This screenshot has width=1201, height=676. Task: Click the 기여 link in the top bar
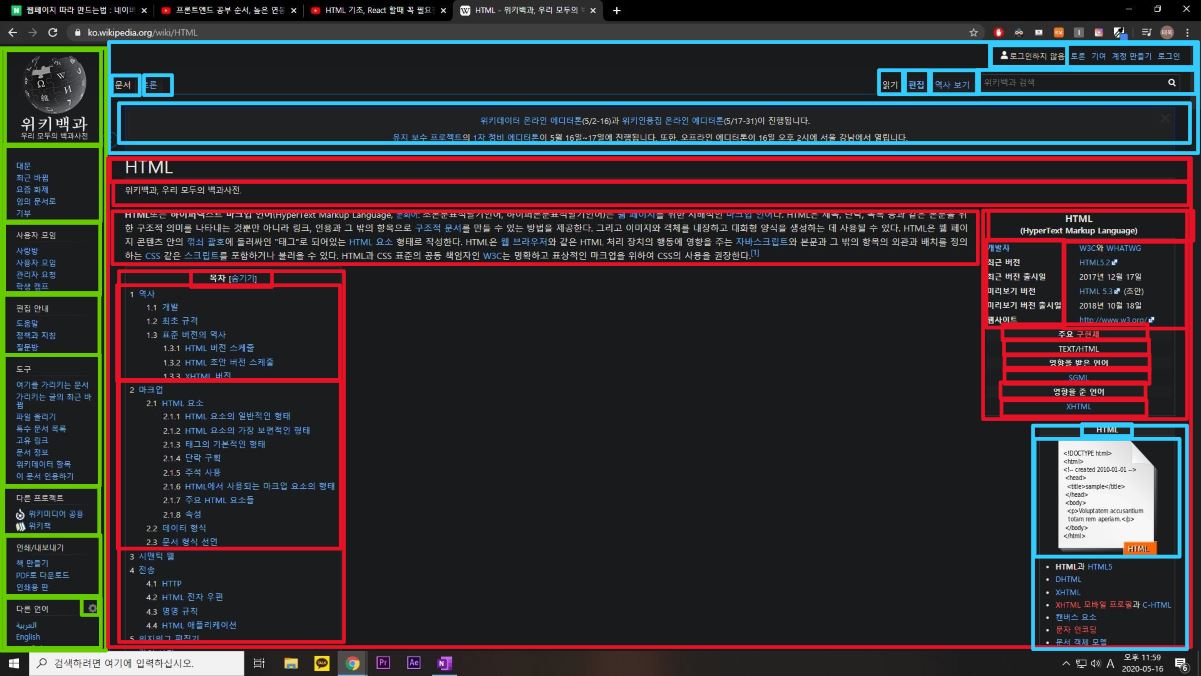click(x=1098, y=57)
